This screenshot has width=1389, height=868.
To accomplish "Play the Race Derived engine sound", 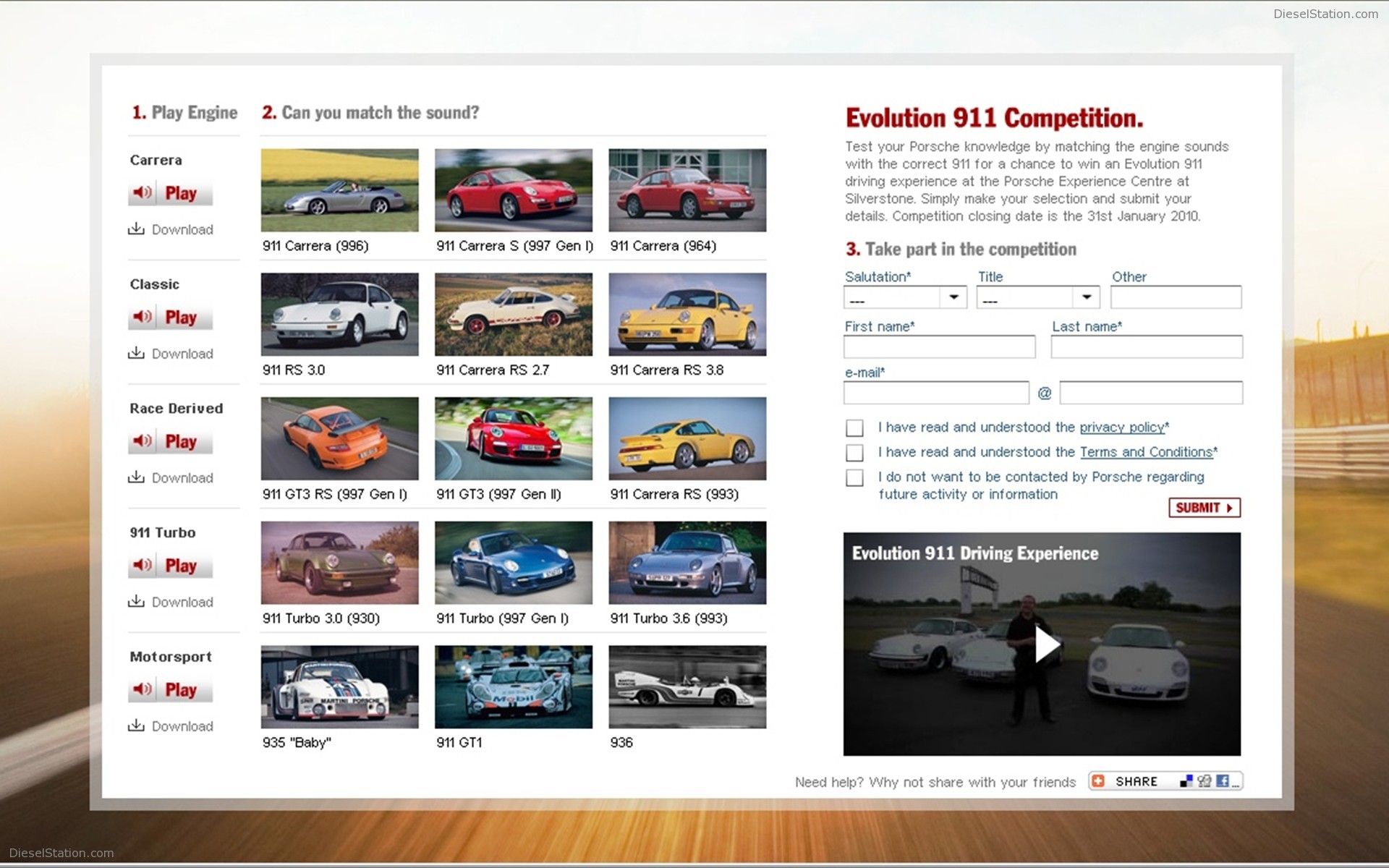I will [x=171, y=441].
